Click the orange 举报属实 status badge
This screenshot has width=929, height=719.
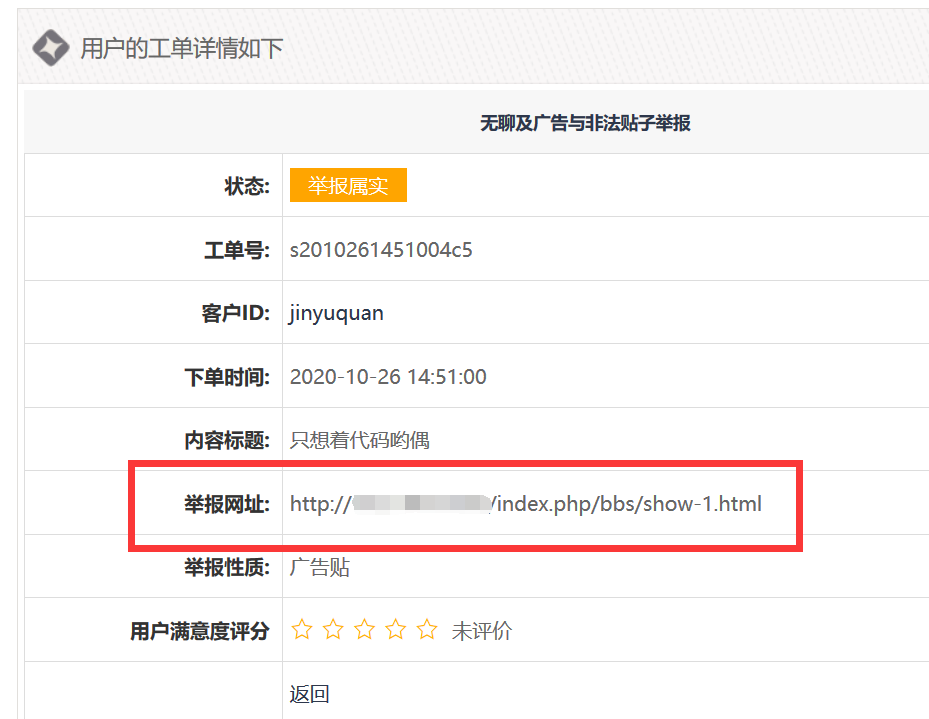coord(348,186)
